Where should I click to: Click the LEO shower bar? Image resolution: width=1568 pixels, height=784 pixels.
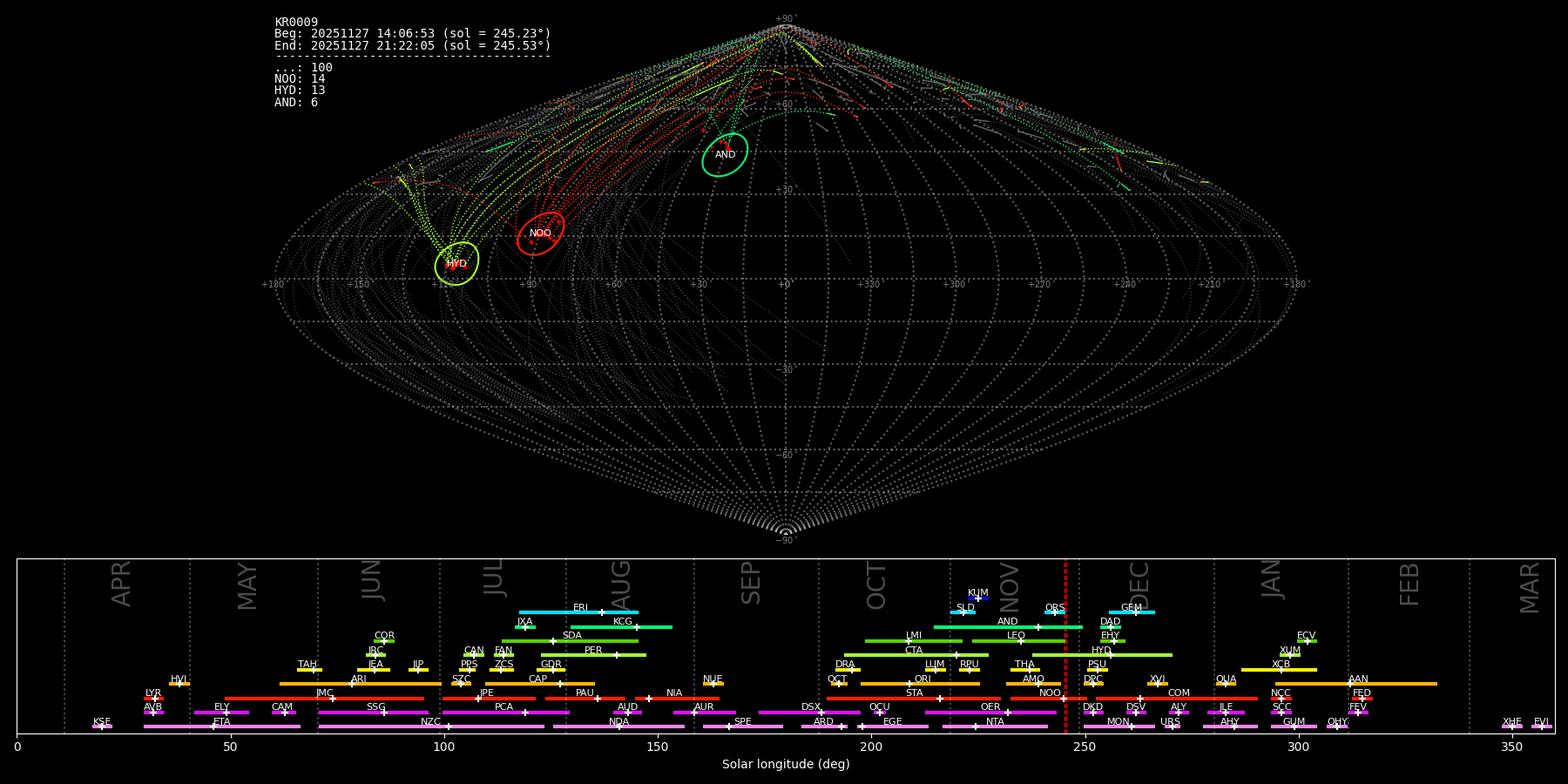pyautogui.click(x=1017, y=641)
